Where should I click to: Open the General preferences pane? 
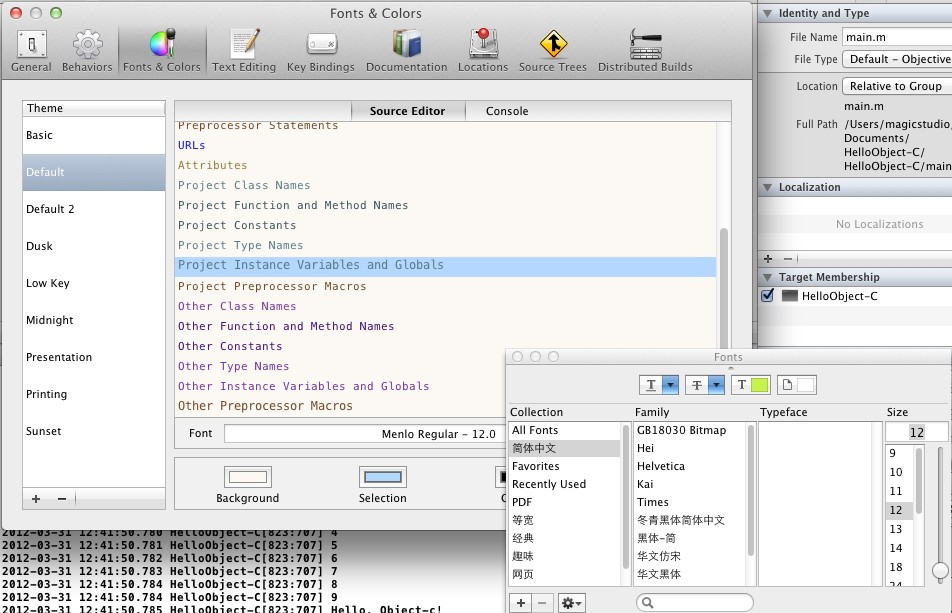tap(31, 50)
